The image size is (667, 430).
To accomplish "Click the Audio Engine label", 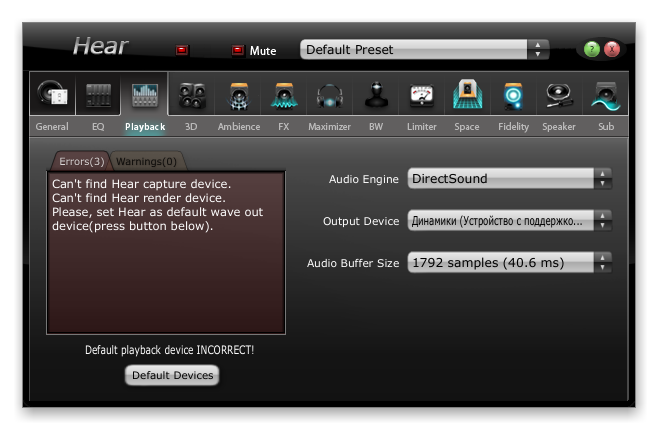I will coord(364,179).
